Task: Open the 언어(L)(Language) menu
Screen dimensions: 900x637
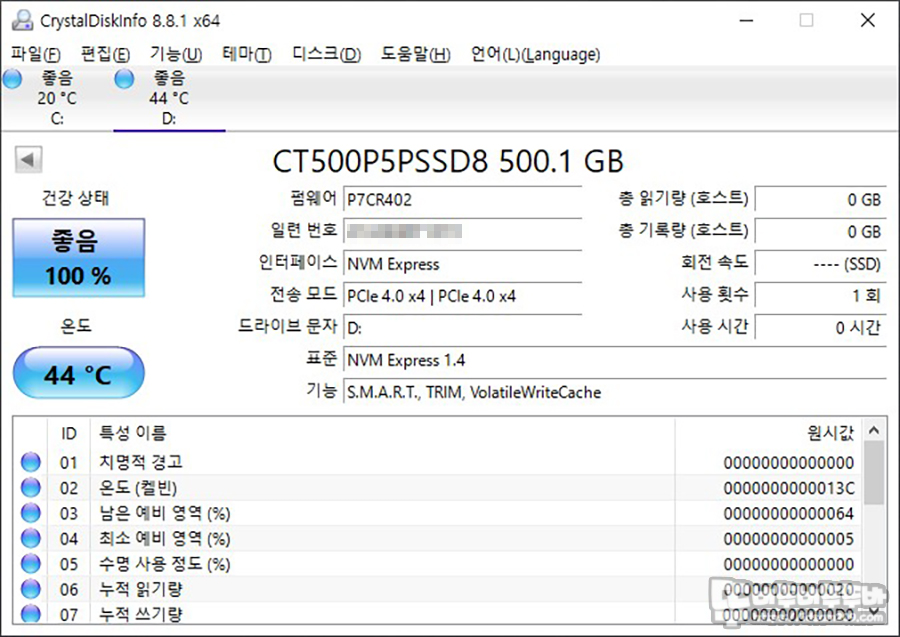Action: 536,55
